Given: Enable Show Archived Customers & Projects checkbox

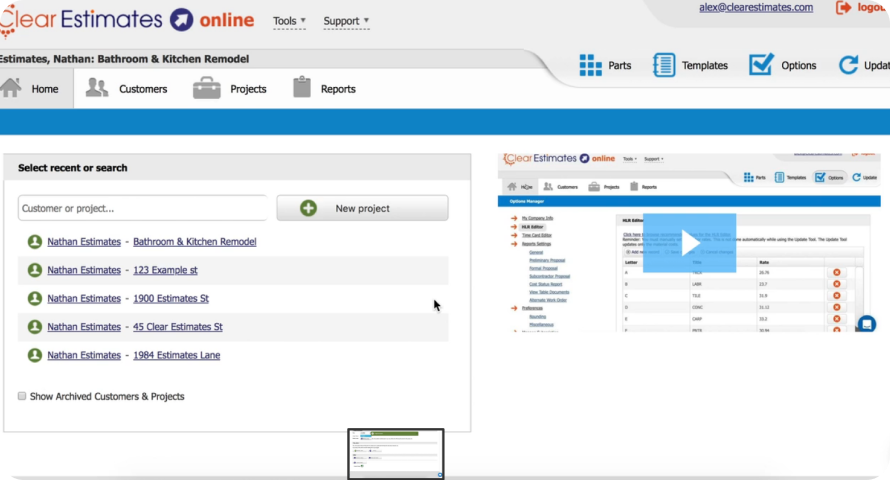Looking at the screenshot, I should click(22, 396).
